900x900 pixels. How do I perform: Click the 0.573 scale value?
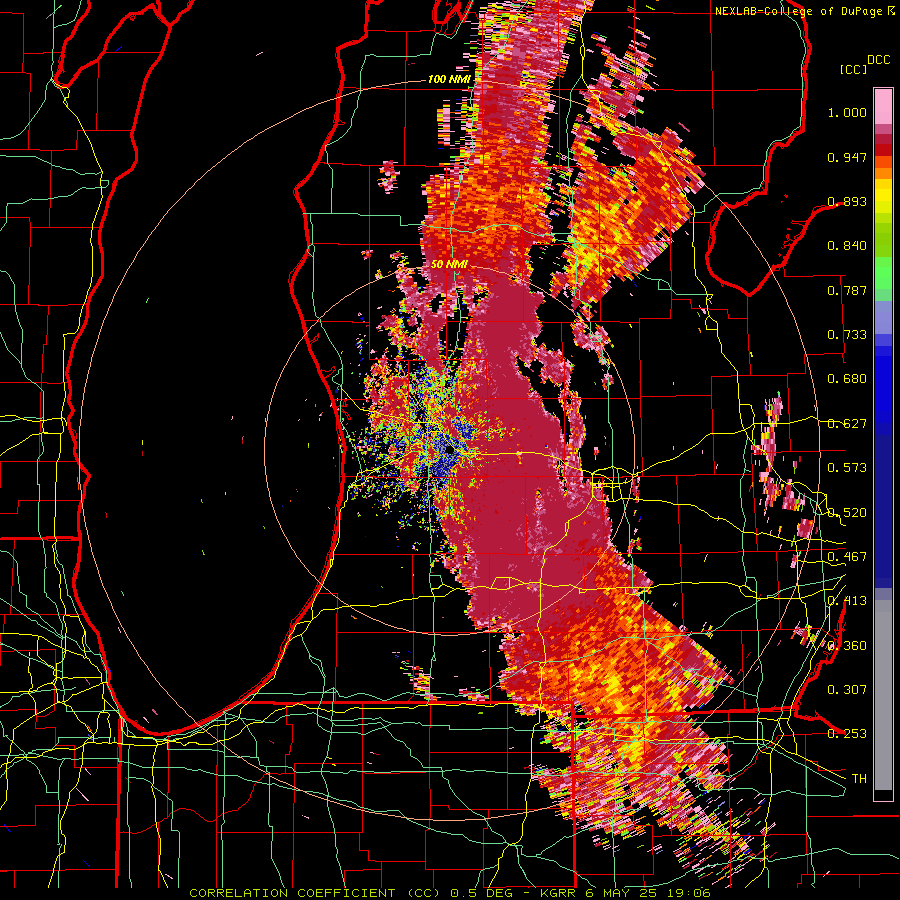(847, 468)
